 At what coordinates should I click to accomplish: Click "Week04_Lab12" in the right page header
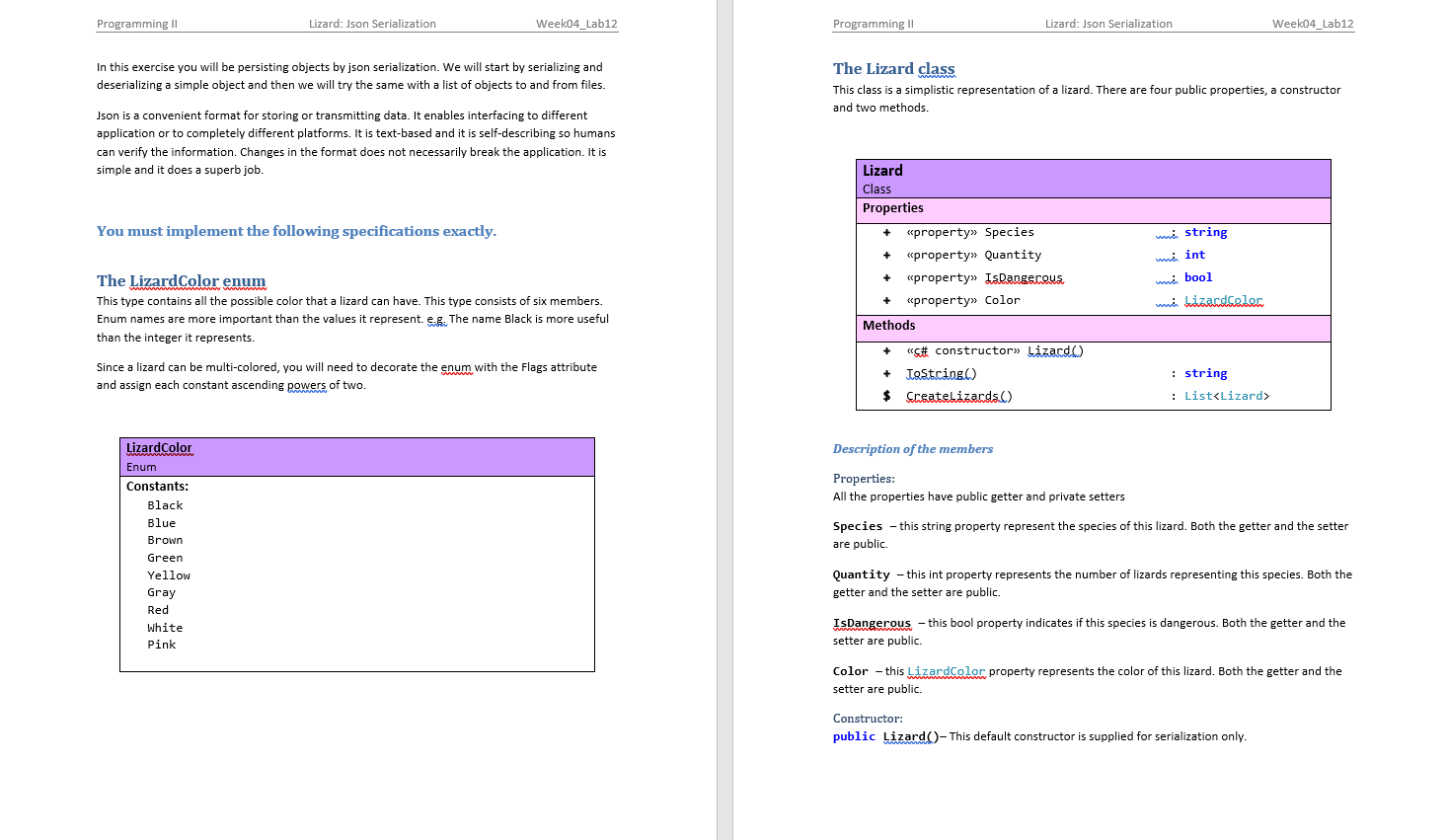coord(1314,23)
